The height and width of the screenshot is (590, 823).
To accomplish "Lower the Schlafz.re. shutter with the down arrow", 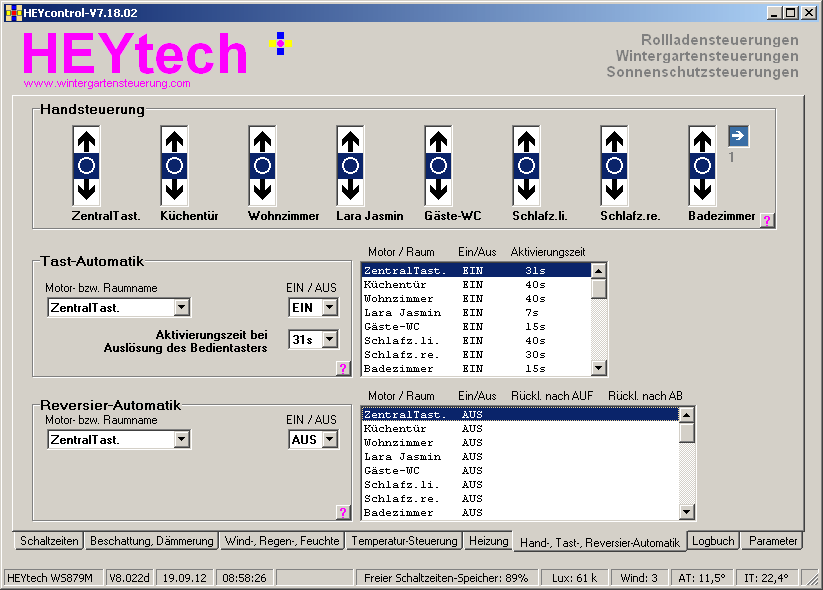I will tap(615, 192).
